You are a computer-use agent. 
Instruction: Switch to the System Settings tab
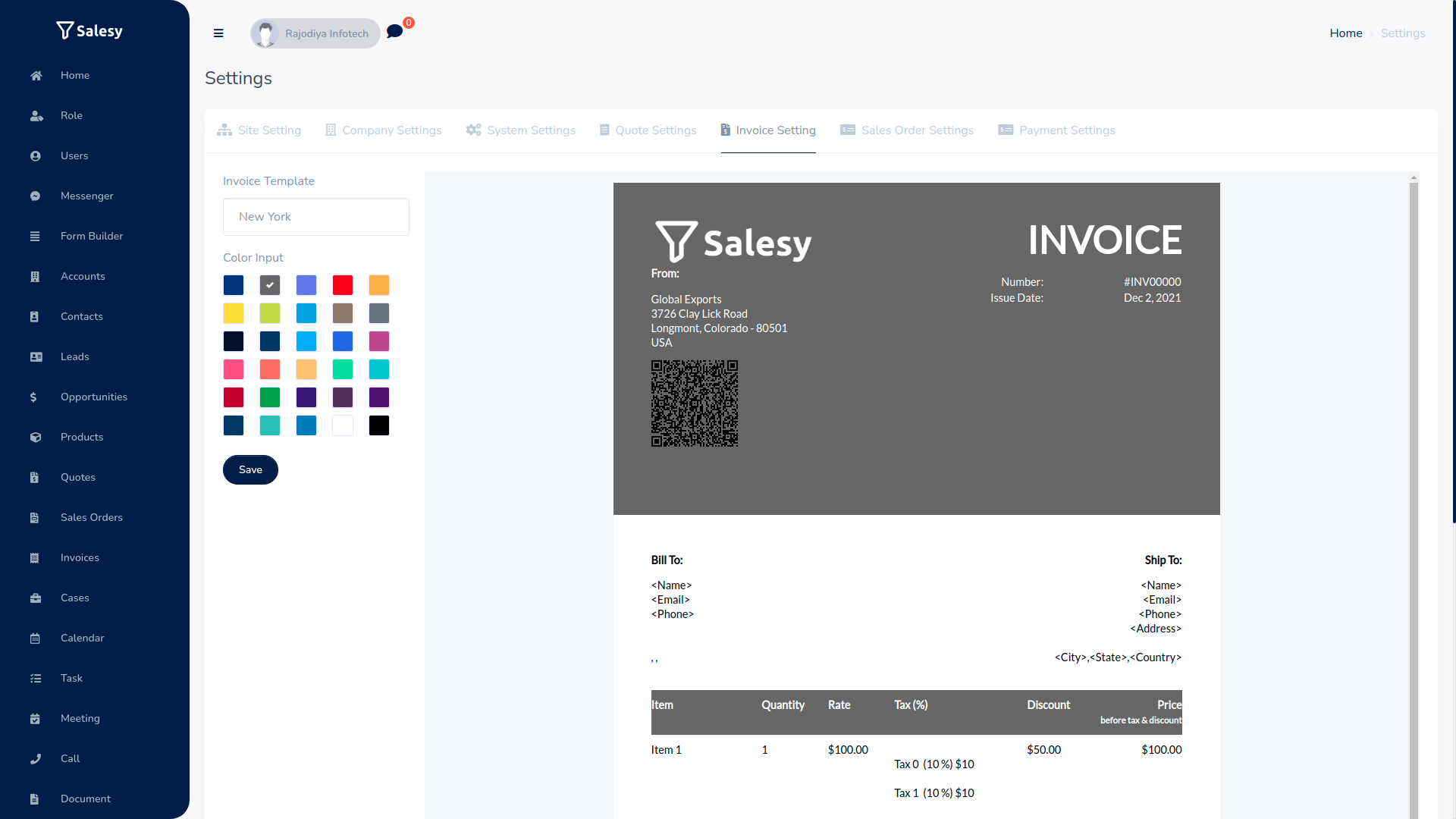(521, 130)
